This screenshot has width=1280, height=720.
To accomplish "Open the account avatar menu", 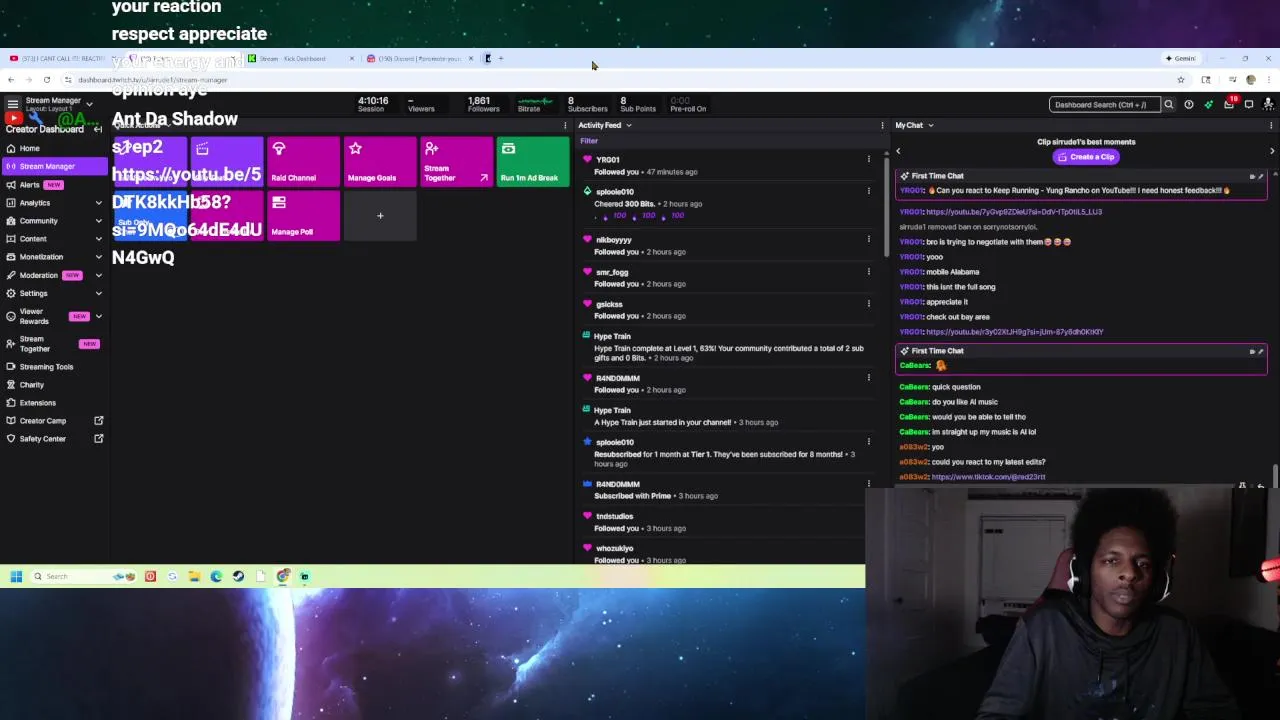I will point(1269,104).
